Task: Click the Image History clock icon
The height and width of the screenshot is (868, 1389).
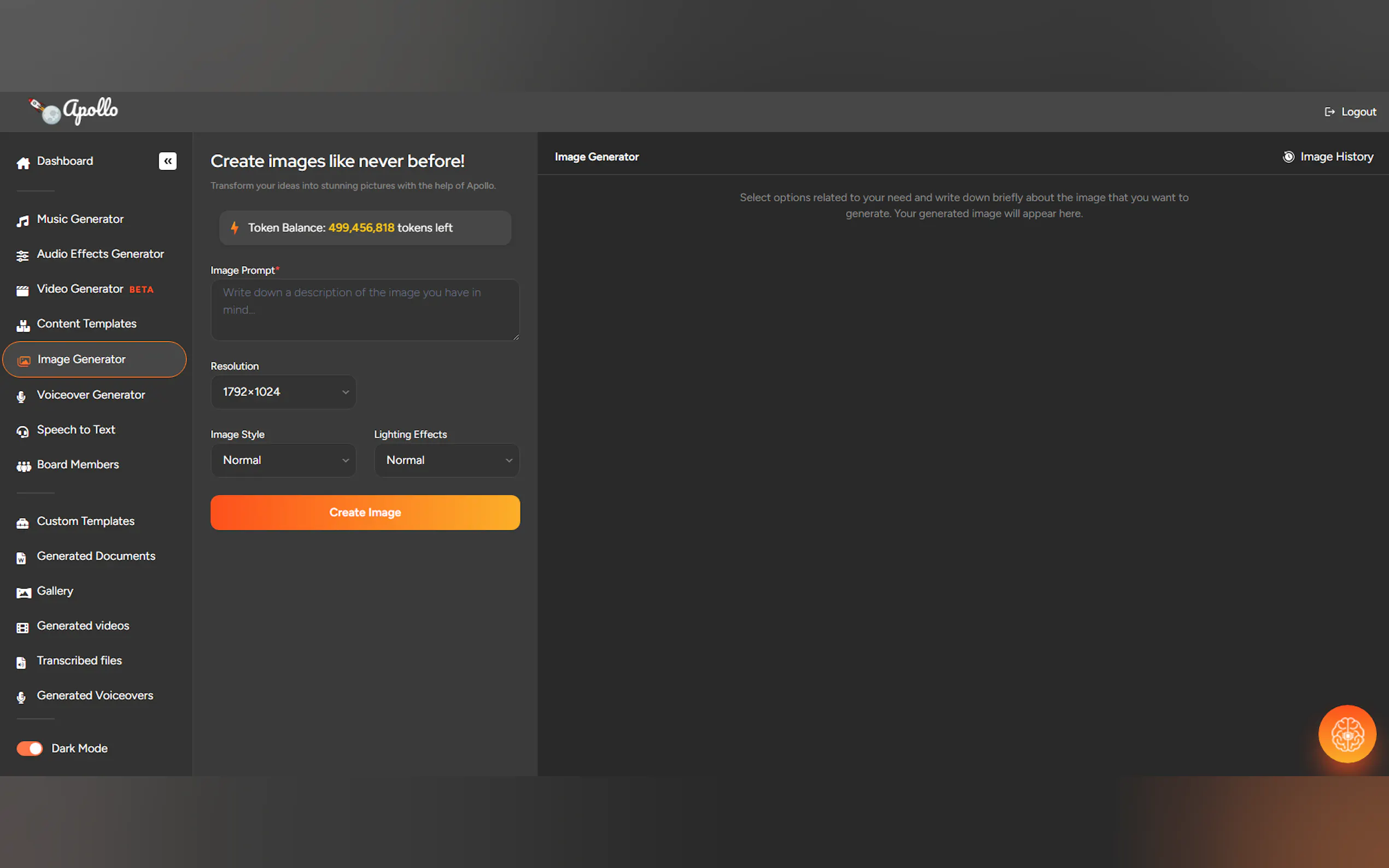Action: [1288, 157]
